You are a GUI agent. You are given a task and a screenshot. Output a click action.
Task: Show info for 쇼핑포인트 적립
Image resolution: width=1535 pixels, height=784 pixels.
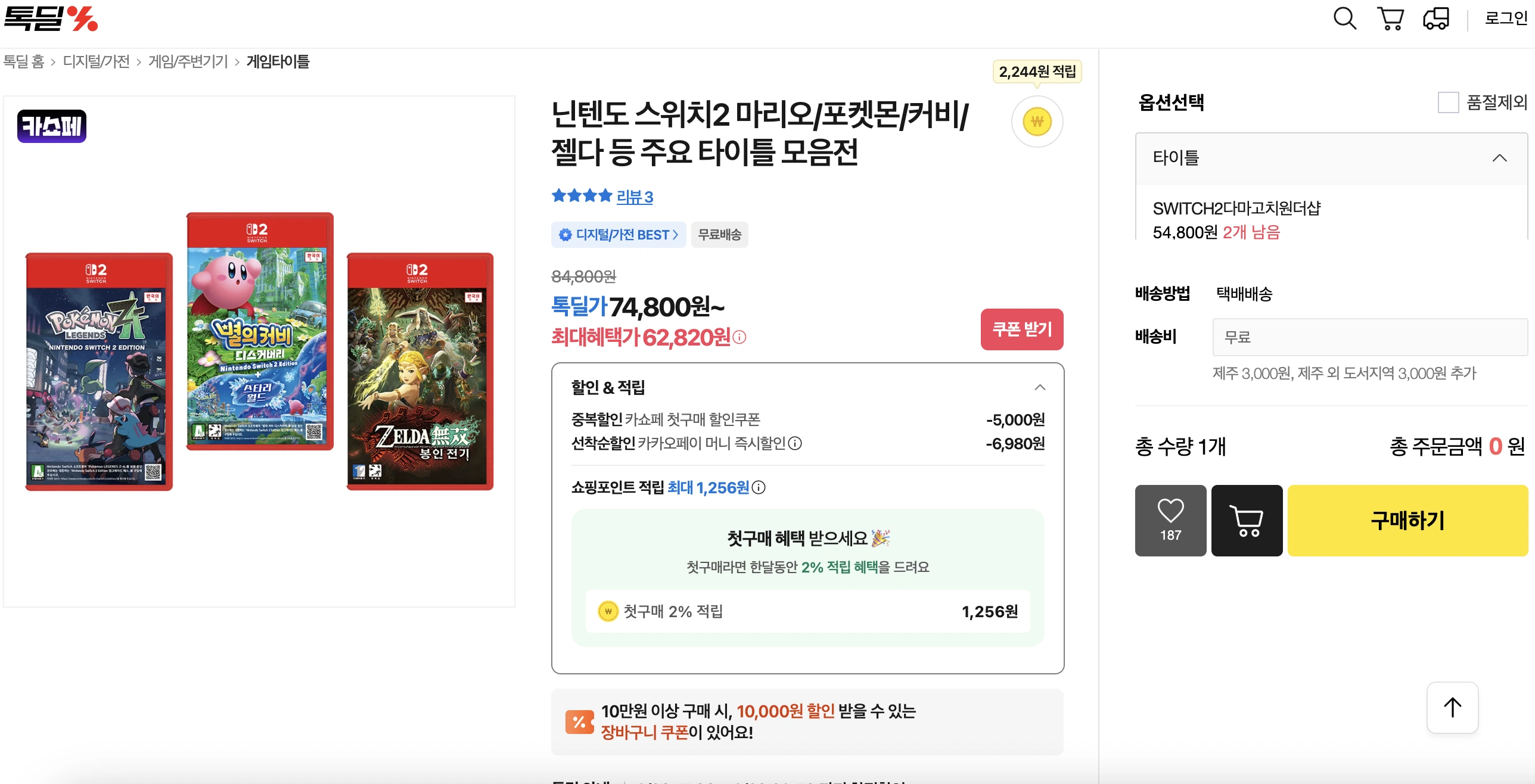click(x=759, y=488)
